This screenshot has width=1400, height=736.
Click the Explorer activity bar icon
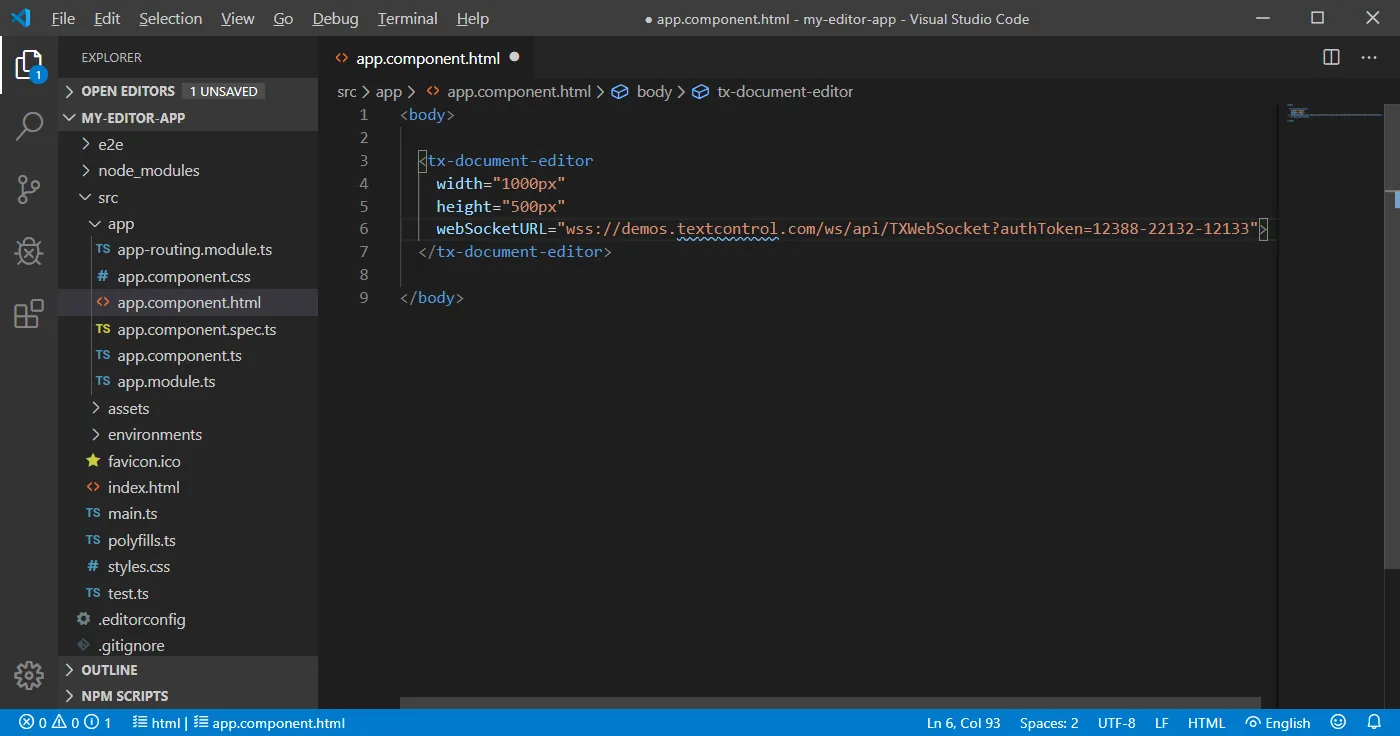pos(29,63)
